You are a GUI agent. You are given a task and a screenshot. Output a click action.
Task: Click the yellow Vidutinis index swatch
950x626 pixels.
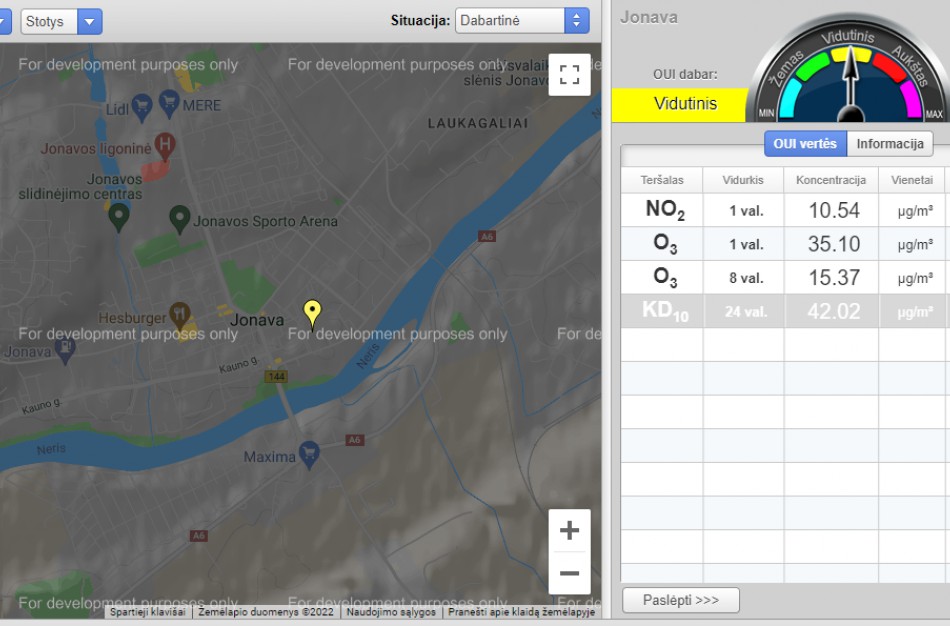[679, 104]
